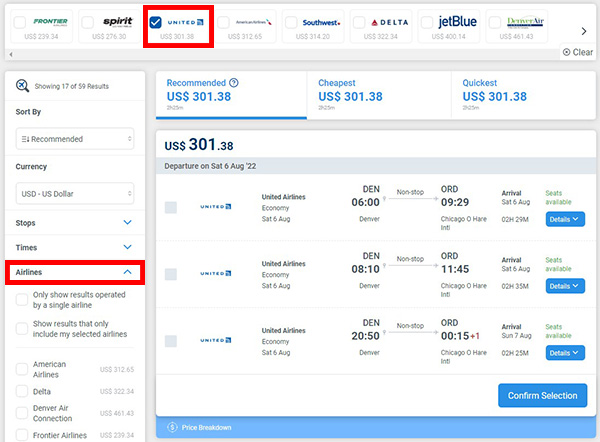Check the Spirit airline filter box
The height and width of the screenshot is (442, 600).
click(88, 23)
